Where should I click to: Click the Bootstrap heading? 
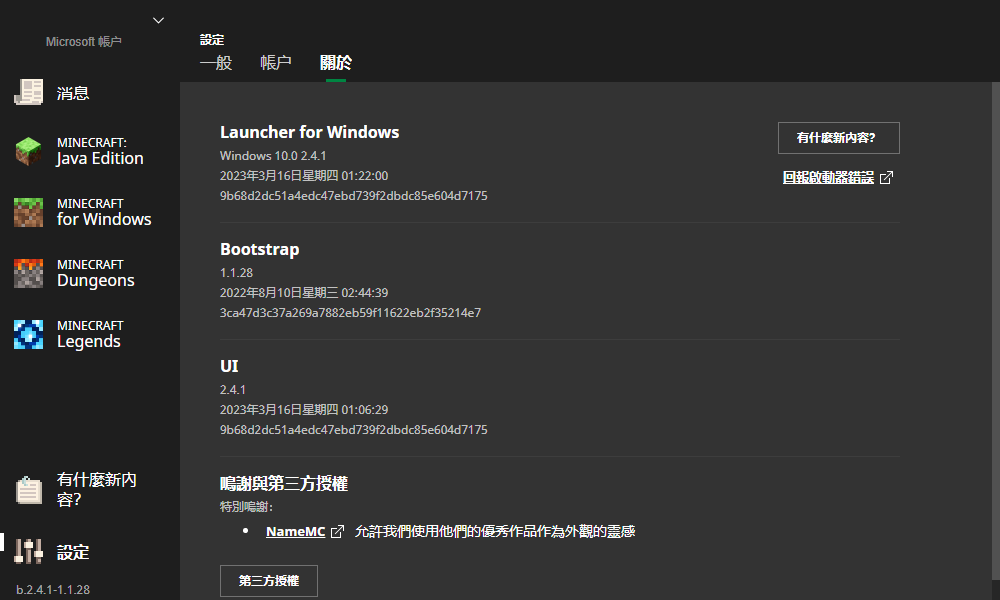pos(260,249)
